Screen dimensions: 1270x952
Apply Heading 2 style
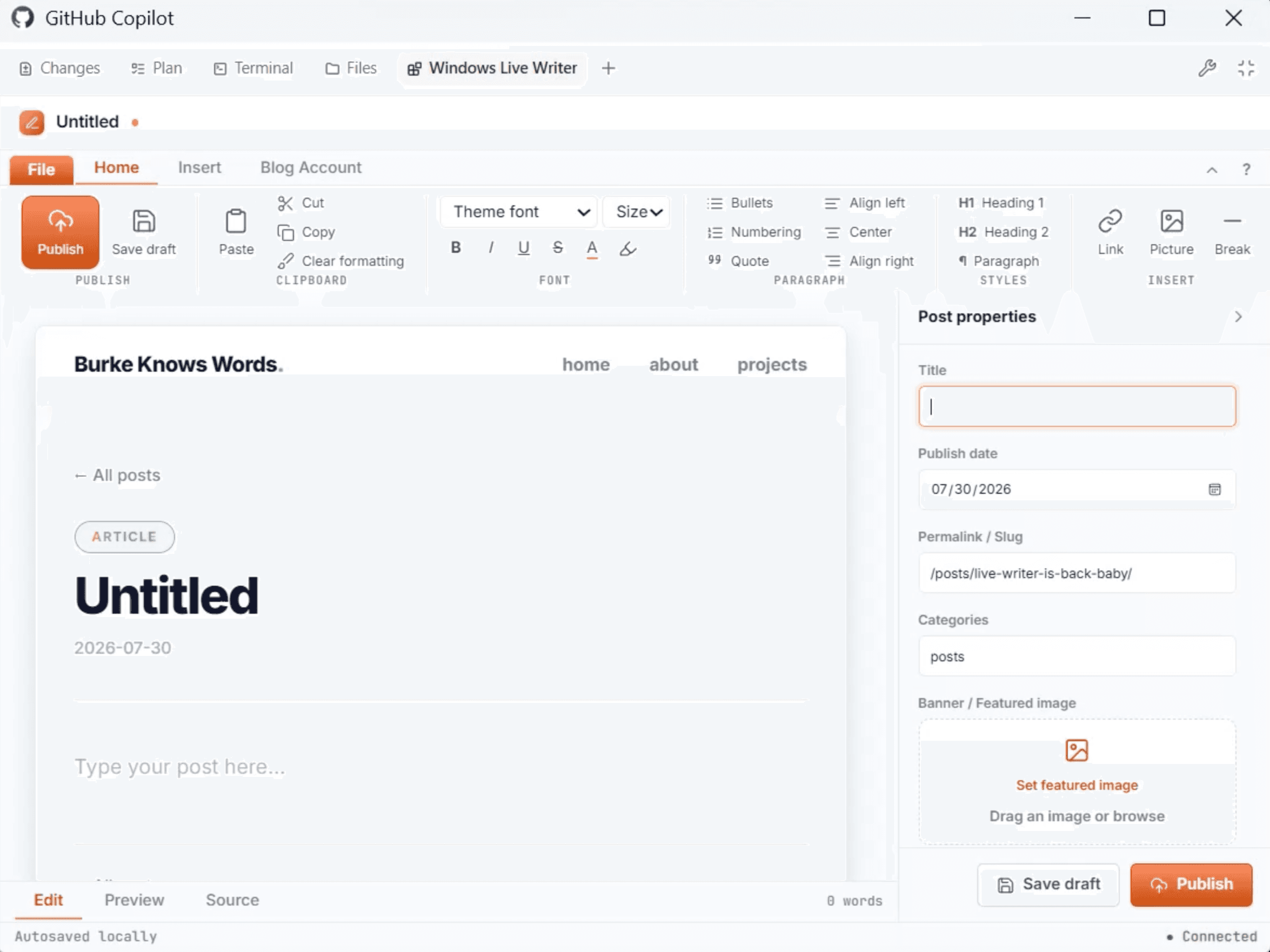pos(1003,232)
